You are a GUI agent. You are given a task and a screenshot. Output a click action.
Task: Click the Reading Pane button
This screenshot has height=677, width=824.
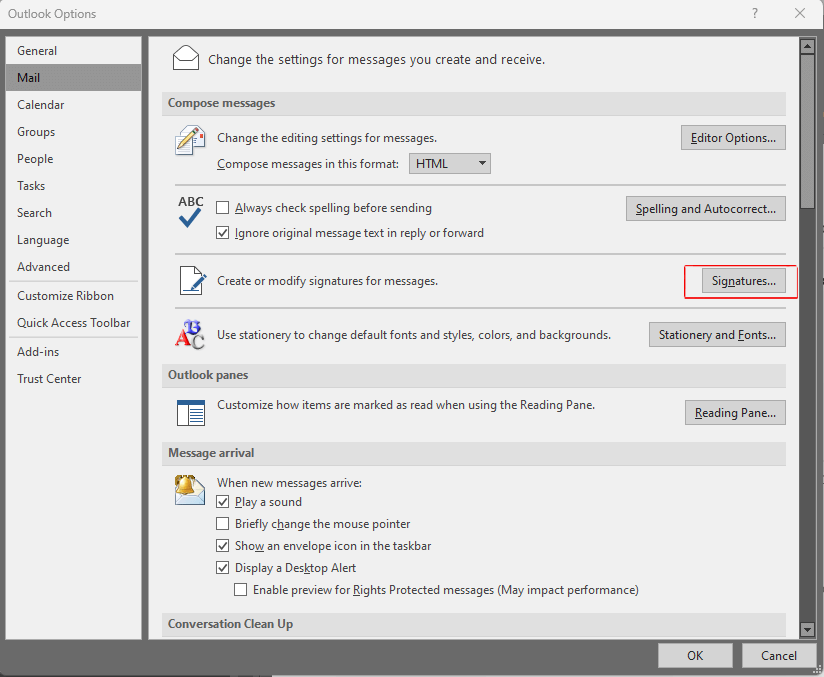click(735, 413)
